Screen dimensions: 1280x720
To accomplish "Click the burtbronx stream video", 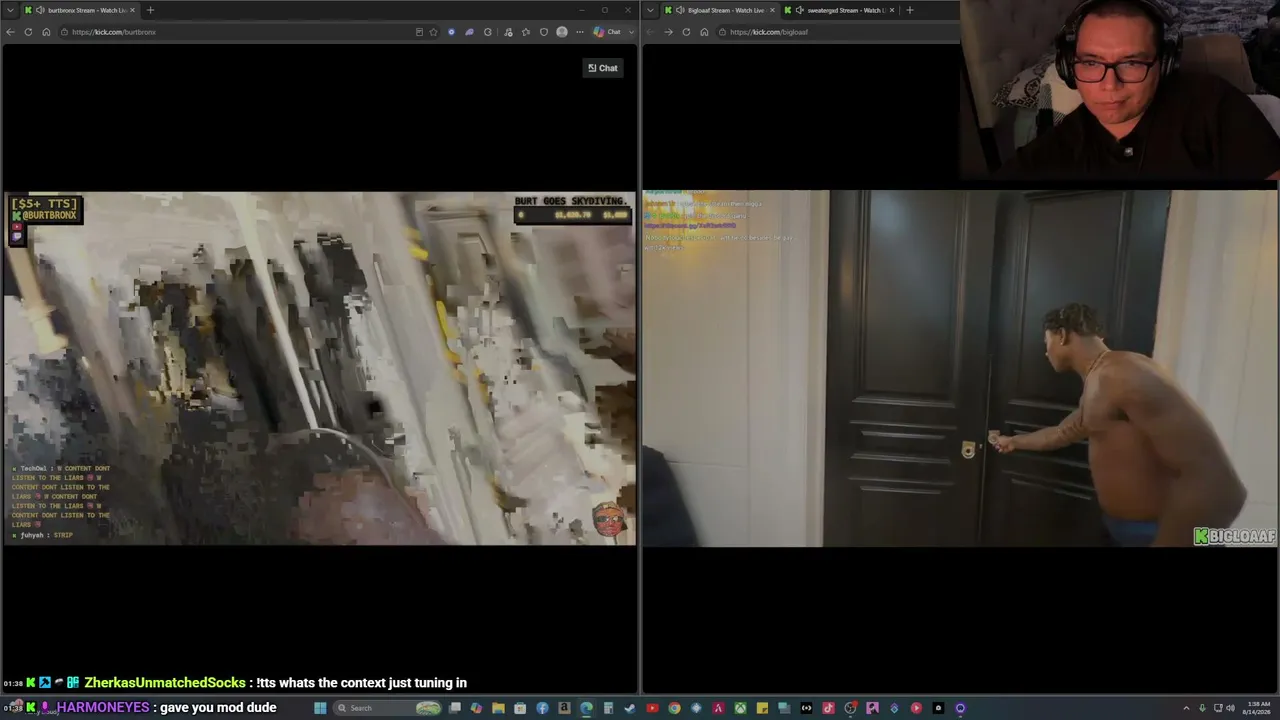I will pos(320,368).
